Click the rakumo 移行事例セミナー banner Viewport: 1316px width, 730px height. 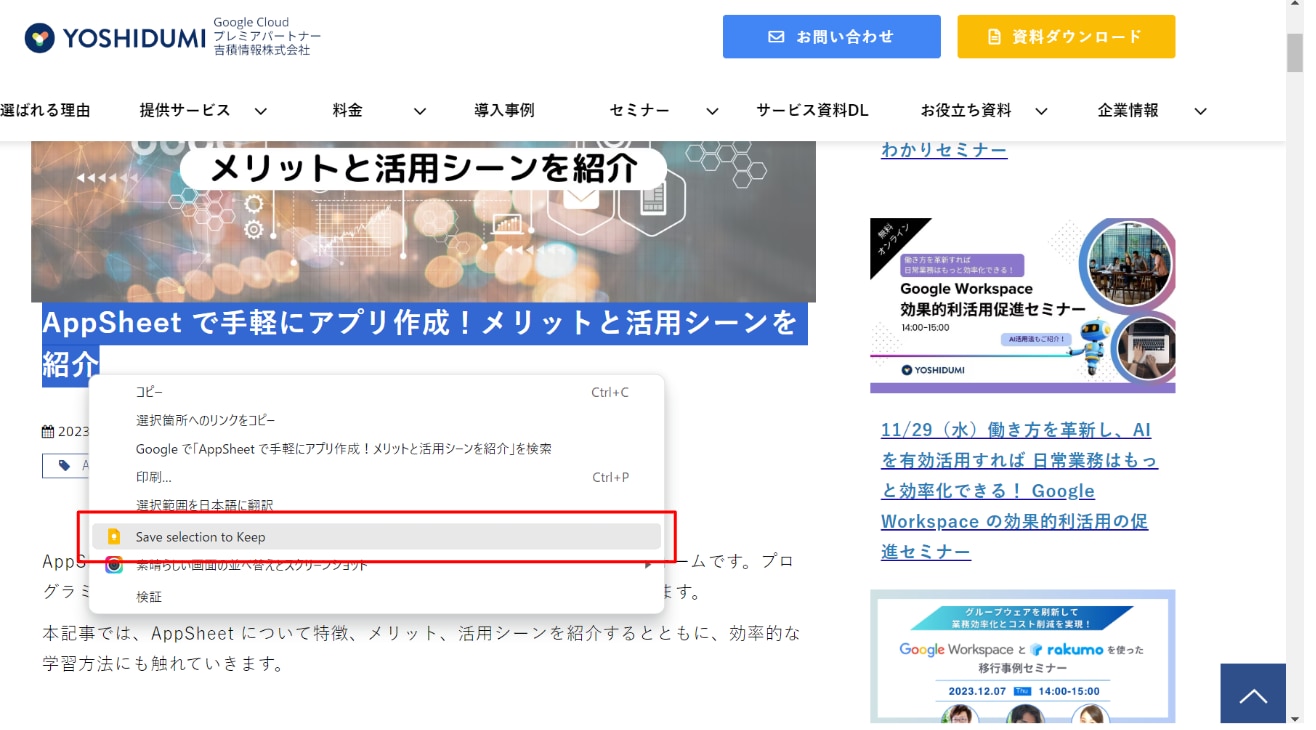1022,656
